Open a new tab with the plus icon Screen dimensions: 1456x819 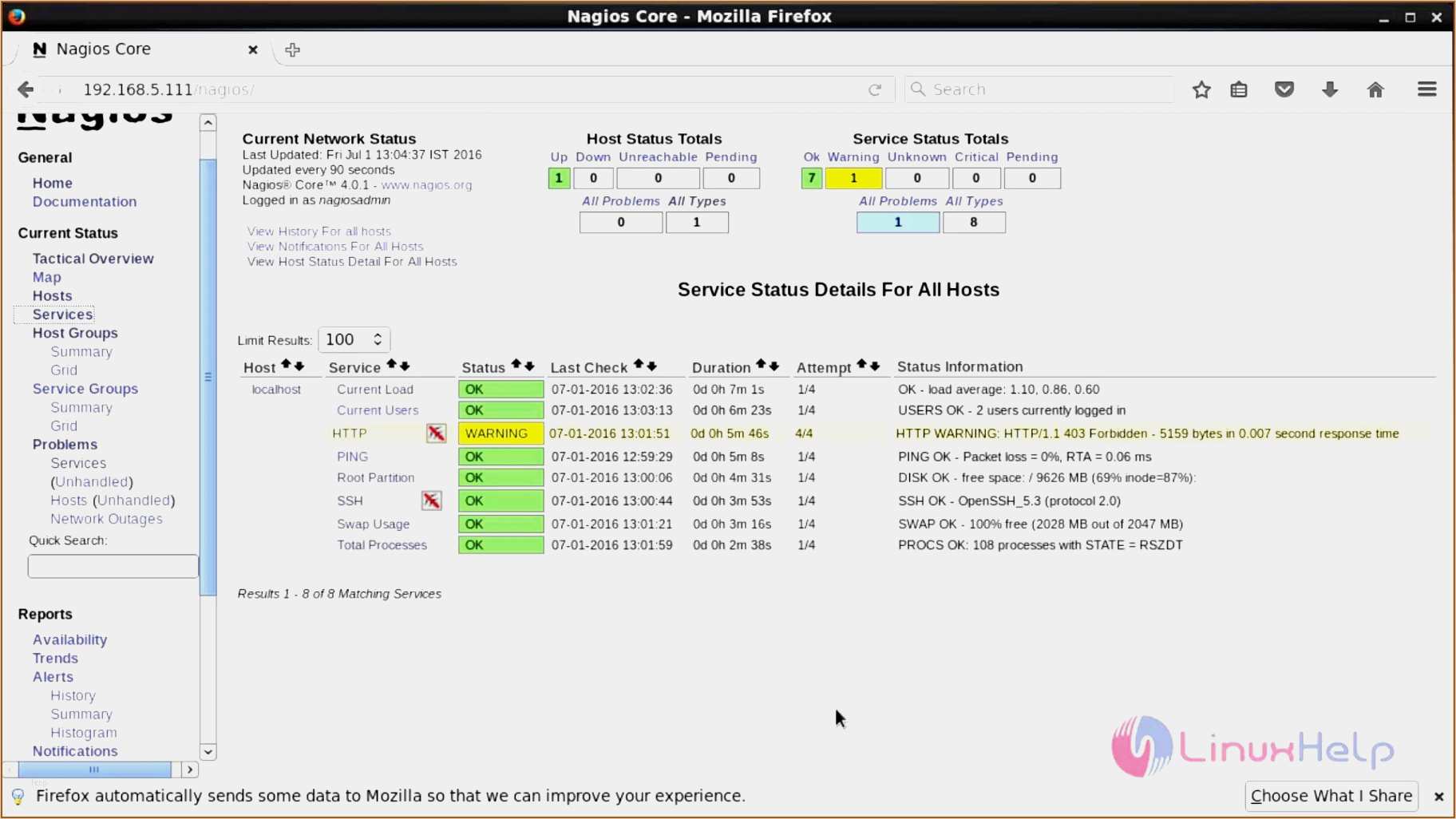tap(293, 49)
